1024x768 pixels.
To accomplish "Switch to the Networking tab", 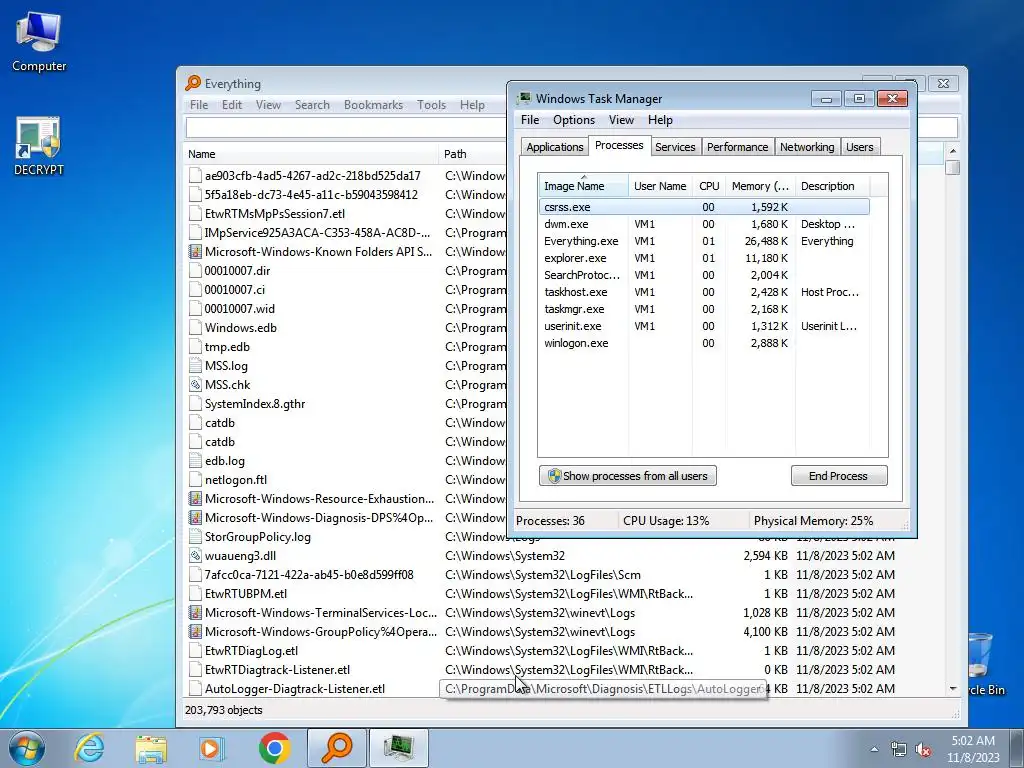I will 807,147.
